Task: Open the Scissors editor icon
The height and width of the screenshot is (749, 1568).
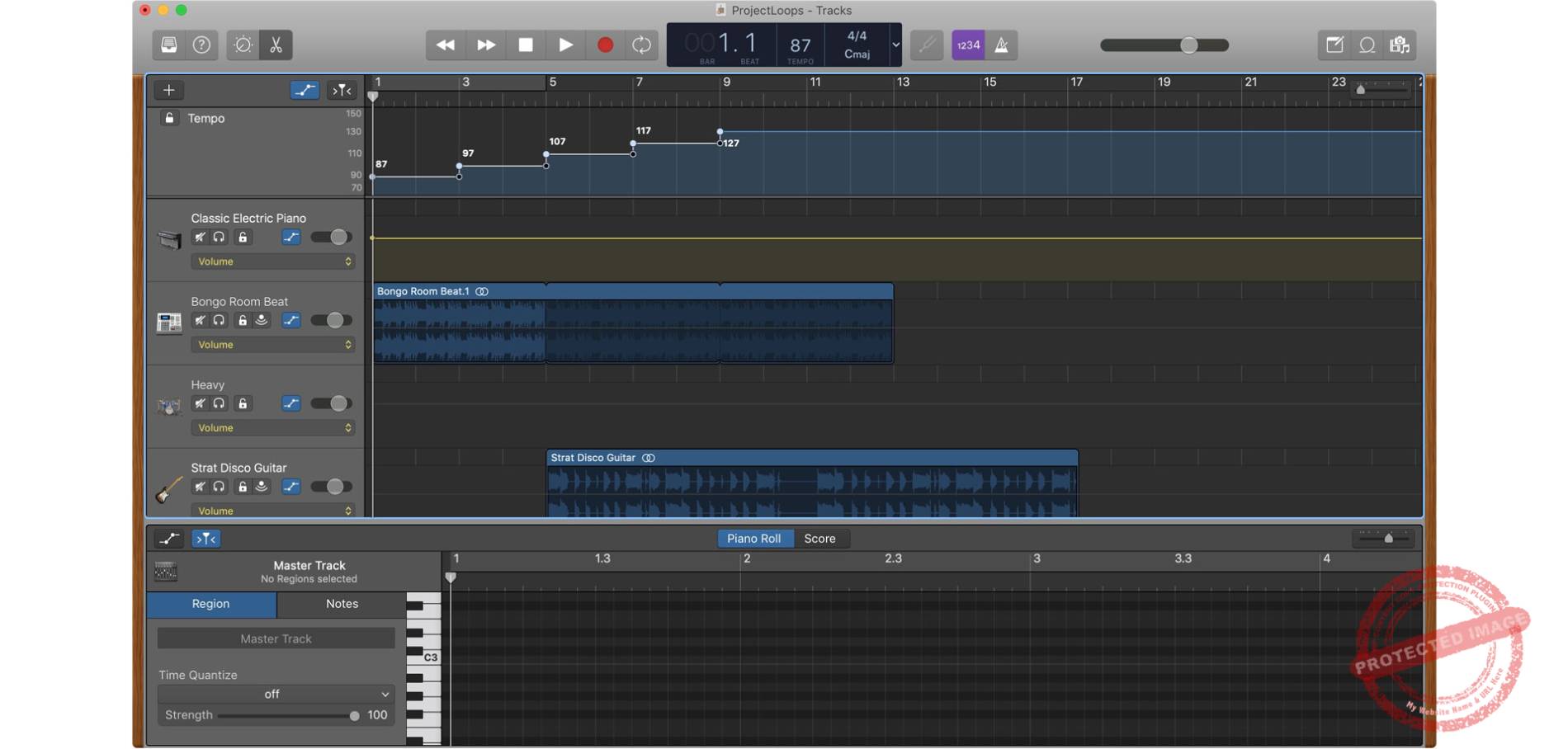Action: [x=276, y=45]
